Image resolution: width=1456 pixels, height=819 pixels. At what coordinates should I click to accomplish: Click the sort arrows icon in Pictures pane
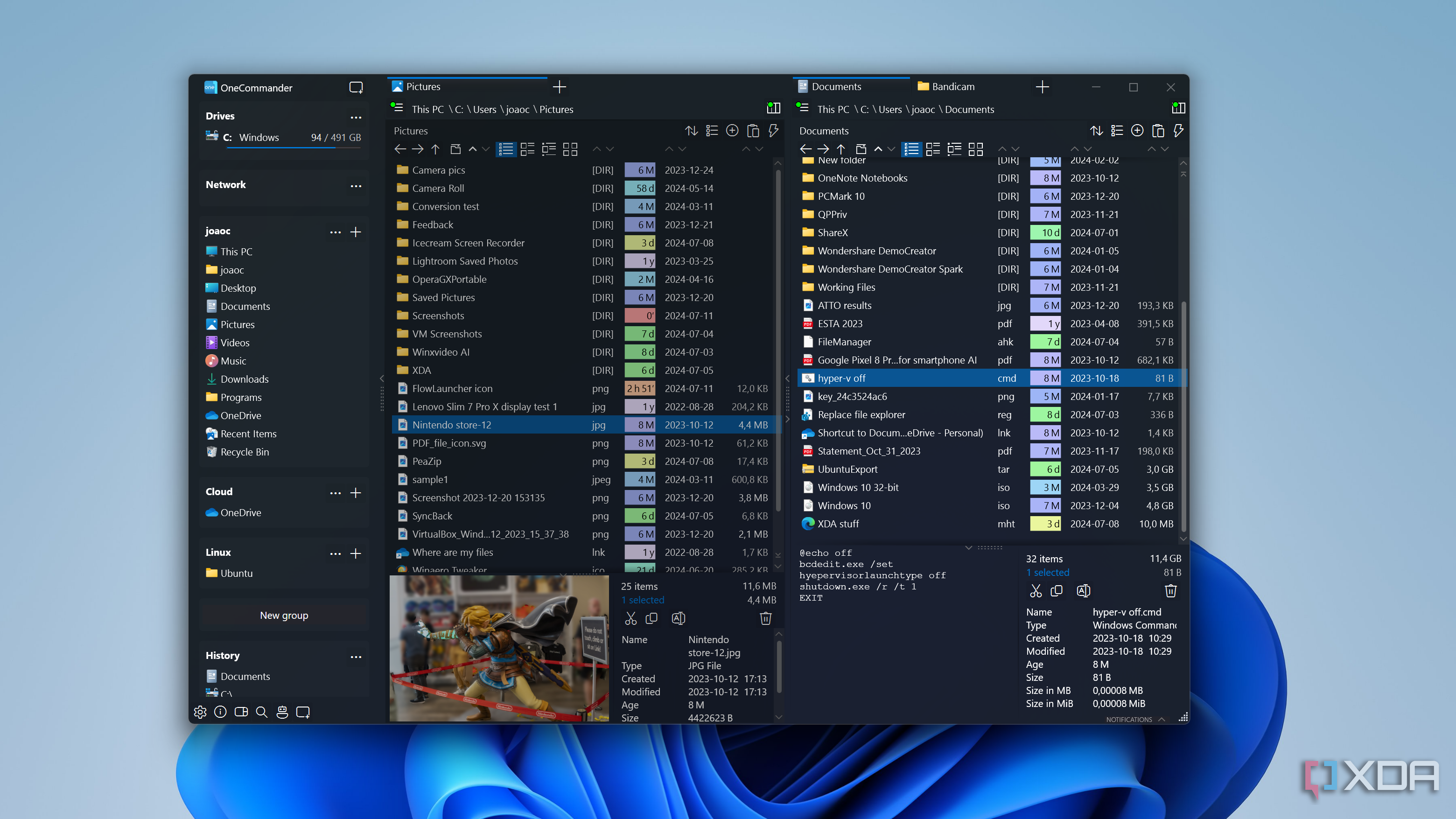pos(691,131)
